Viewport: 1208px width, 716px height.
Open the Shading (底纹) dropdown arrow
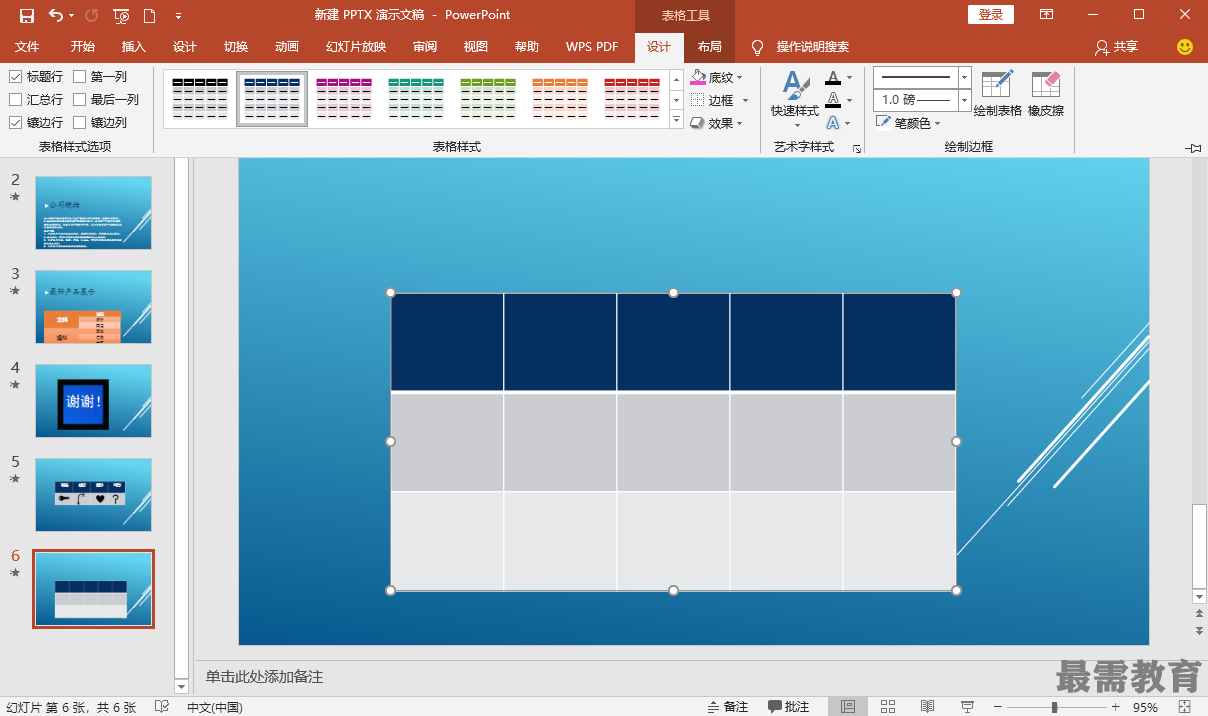click(x=740, y=78)
